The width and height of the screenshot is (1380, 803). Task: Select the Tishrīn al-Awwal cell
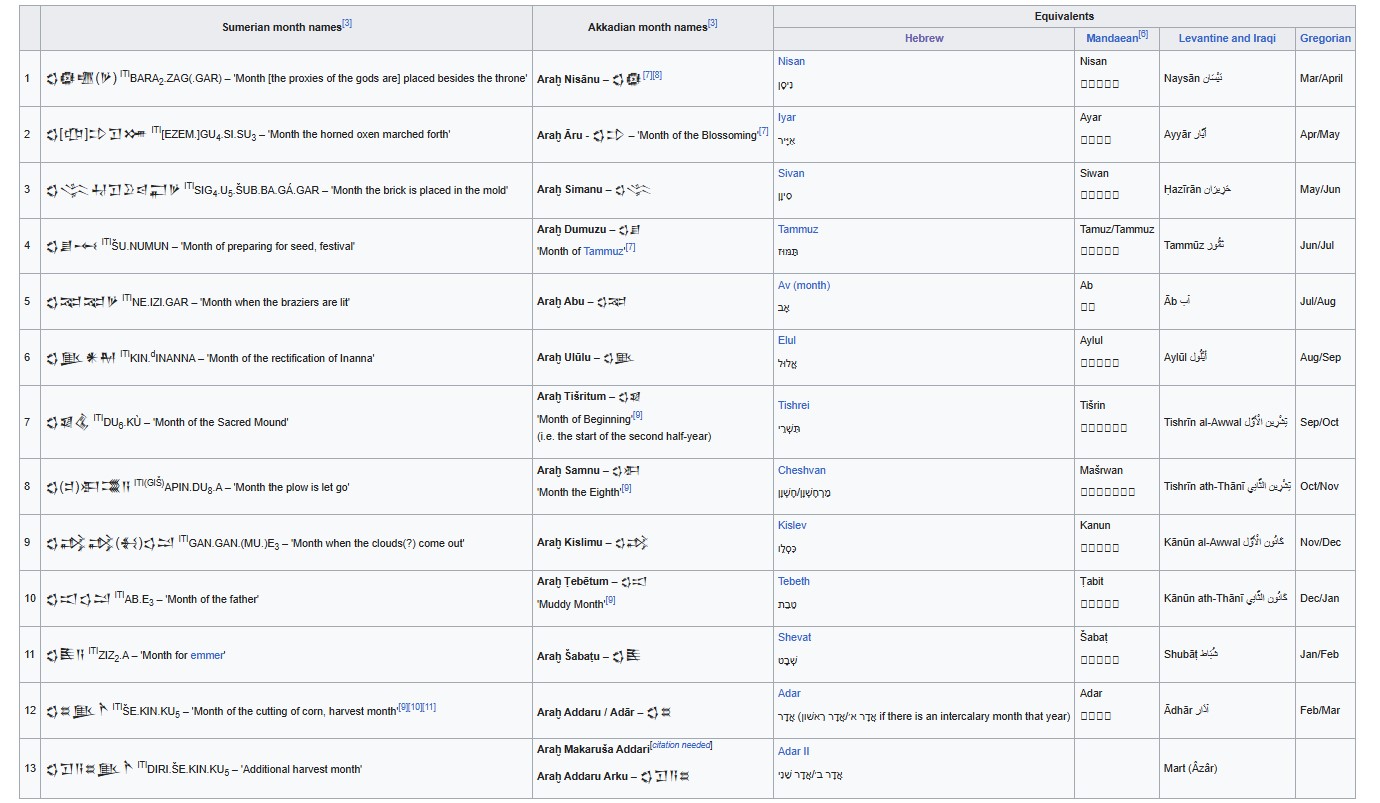pyautogui.click(x=1227, y=422)
